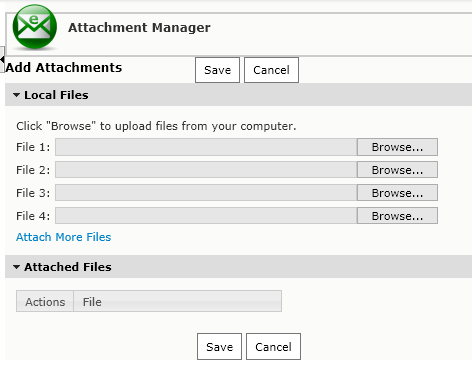This screenshot has height=375, width=472.
Task: Click the Actions column header
Action: coord(45,301)
